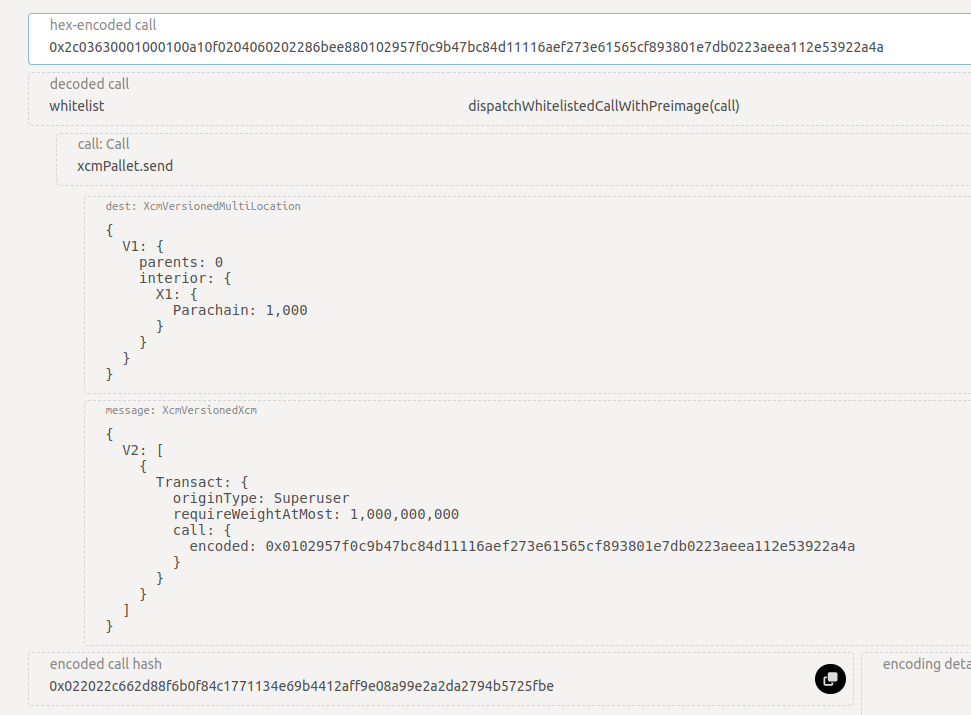
Task: Click the call: Call label
Action: tap(103, 144)
